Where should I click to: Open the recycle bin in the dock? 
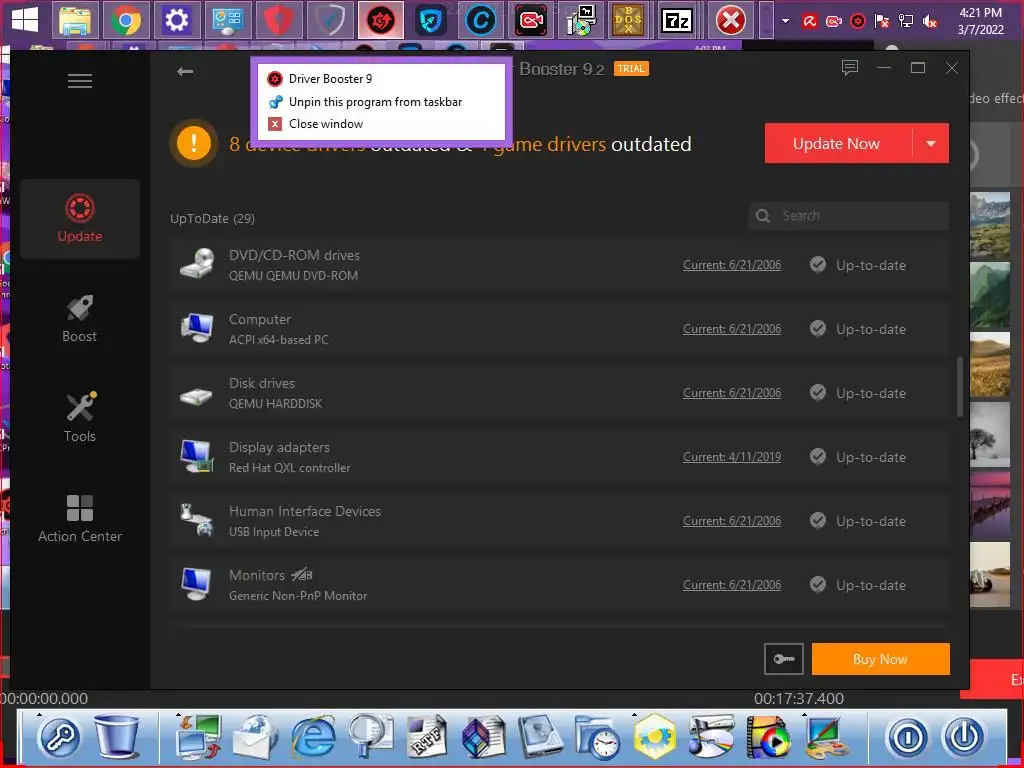118,737
